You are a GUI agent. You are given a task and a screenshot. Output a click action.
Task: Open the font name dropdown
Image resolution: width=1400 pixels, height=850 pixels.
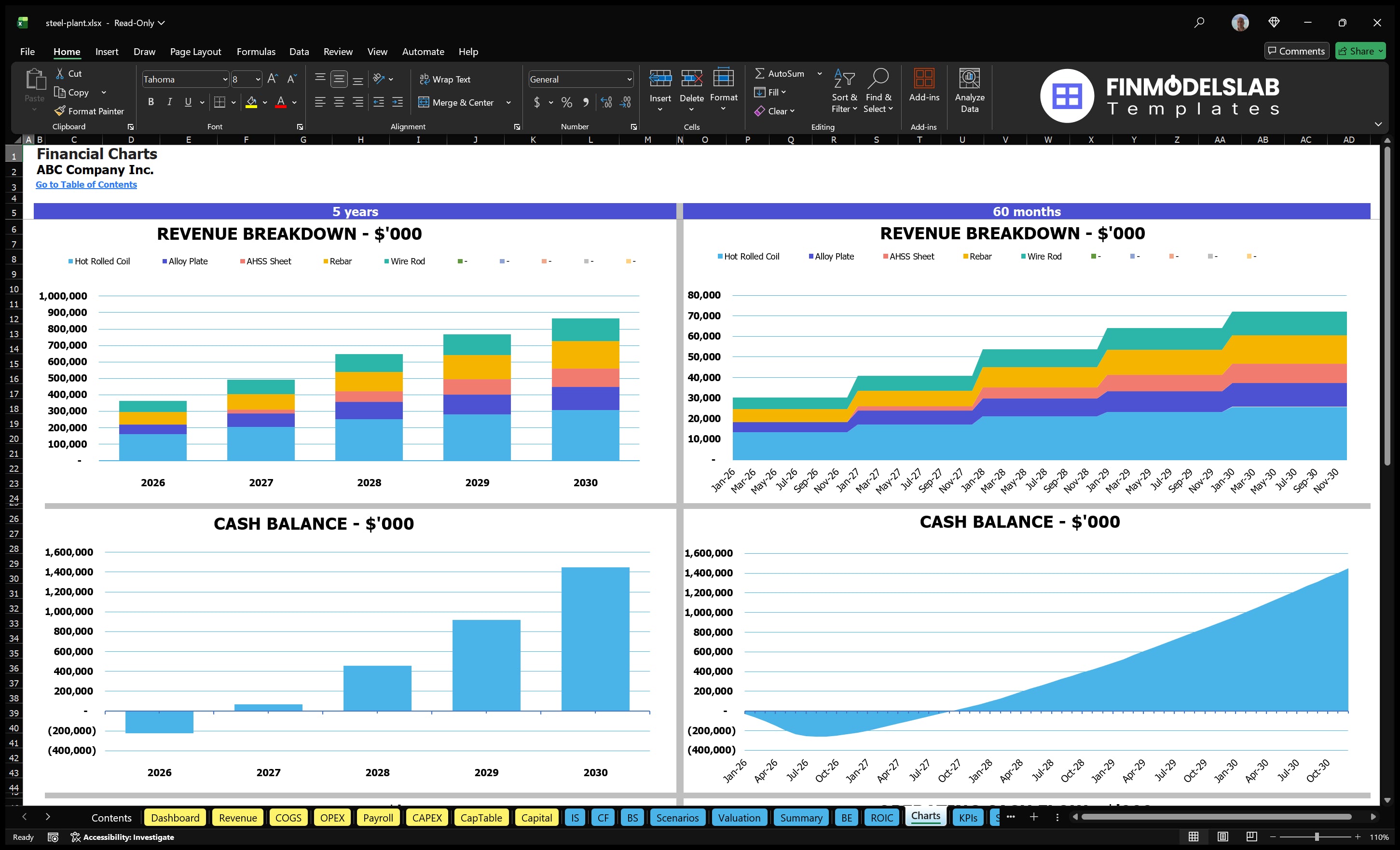coord(226,79)
